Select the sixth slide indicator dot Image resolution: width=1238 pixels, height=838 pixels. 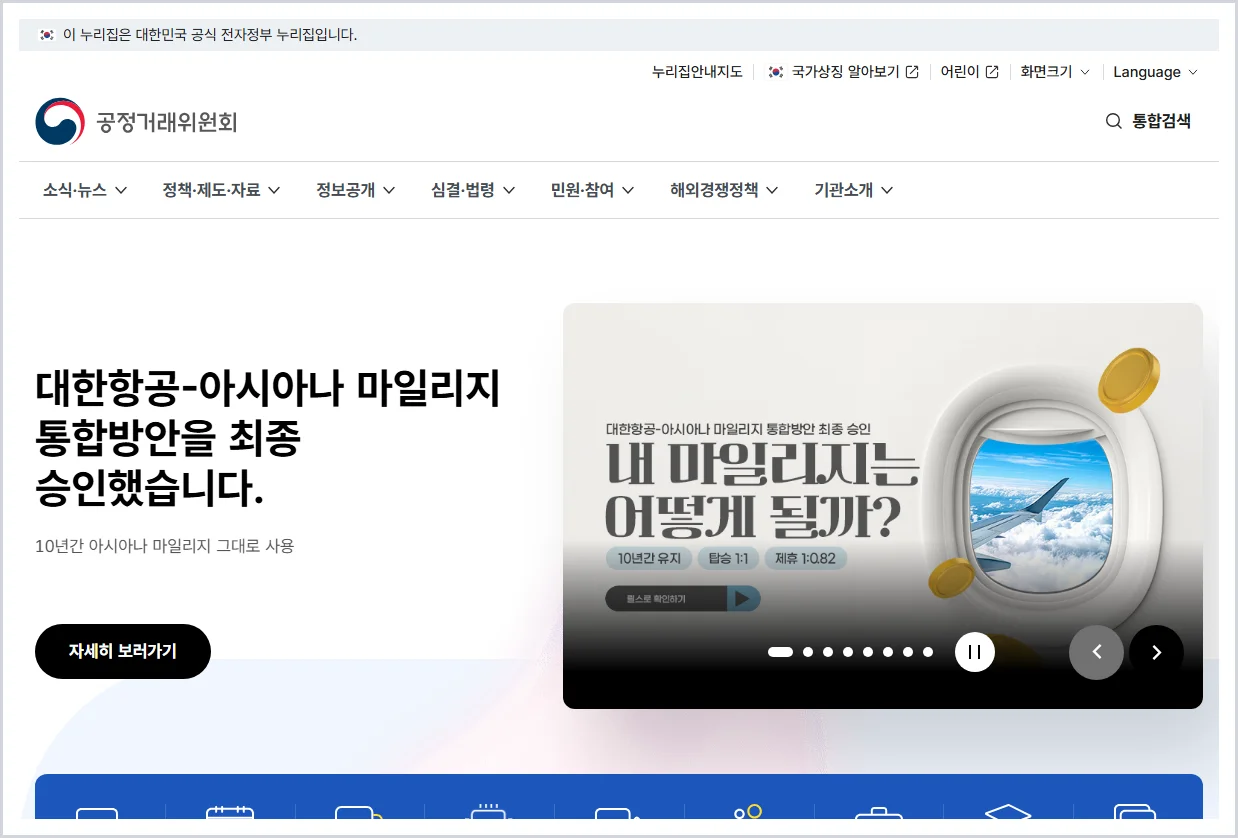pos(888,652)
